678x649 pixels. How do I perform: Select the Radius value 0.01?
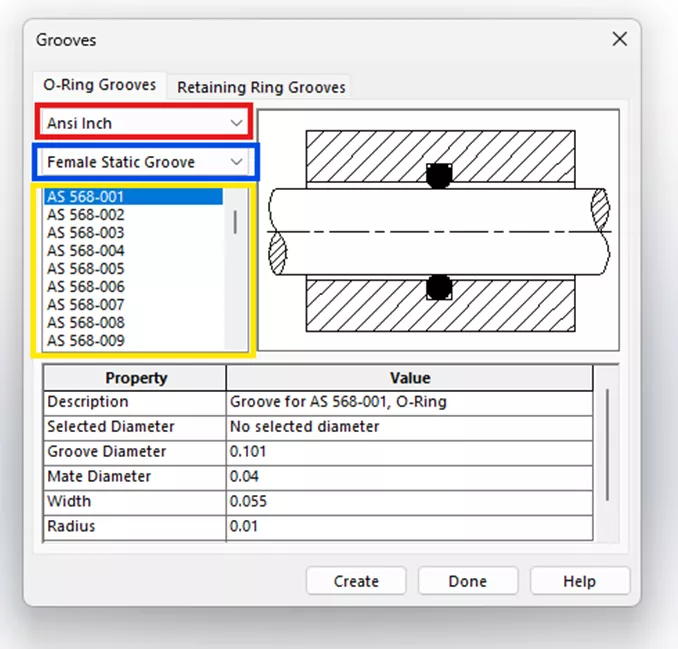409,527
